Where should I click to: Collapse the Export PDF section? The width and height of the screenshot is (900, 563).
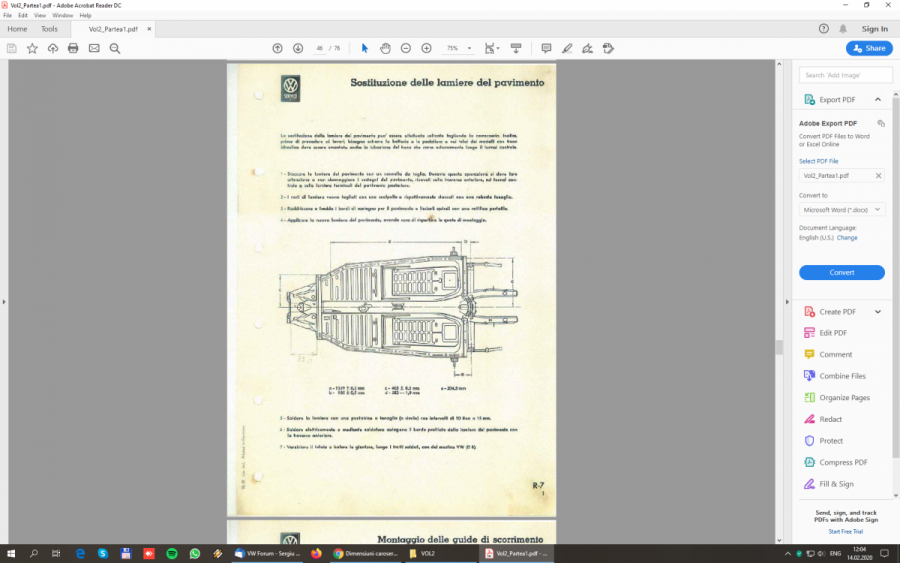[x=878, y=100]
